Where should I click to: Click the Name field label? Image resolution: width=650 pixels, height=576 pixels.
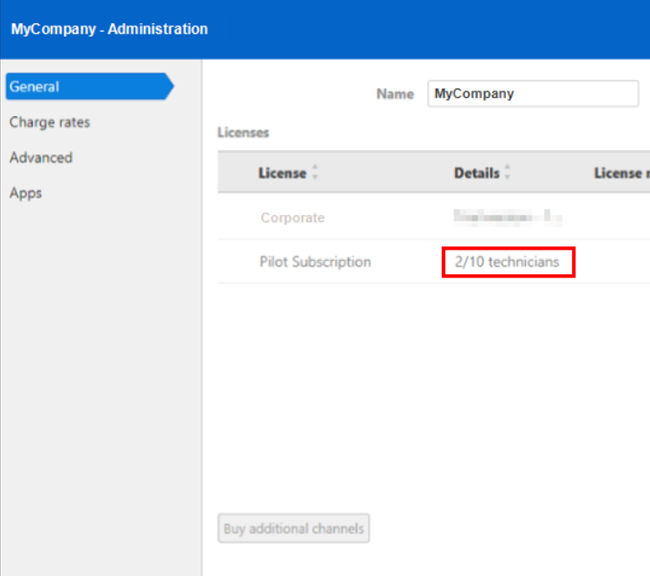click(395, 94)
